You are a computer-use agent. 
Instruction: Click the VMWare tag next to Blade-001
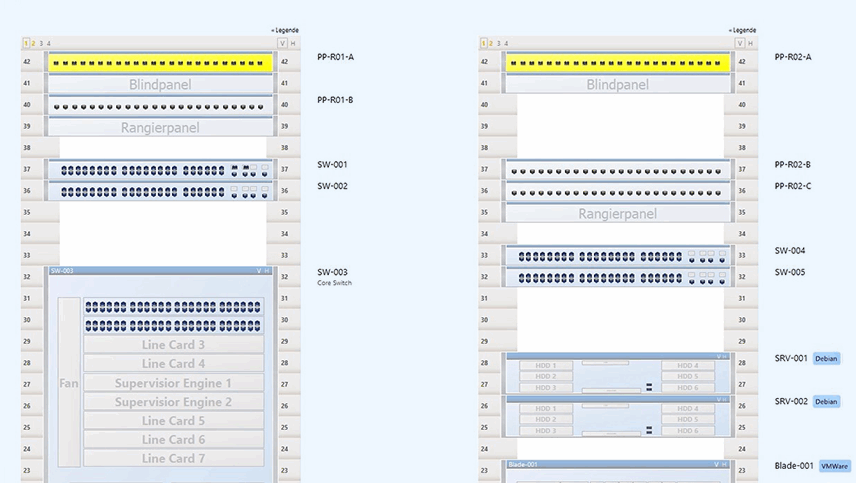click(834, 466)
